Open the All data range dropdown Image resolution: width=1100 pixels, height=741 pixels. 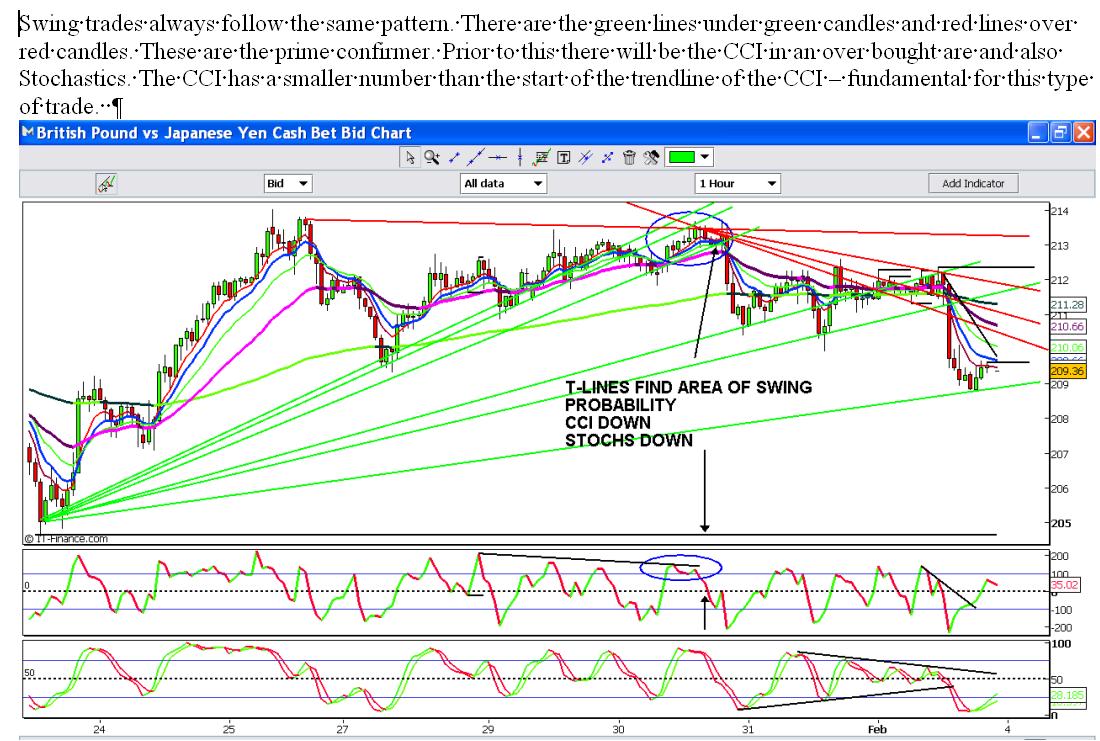pyautogui.click(x=503, y=184)
